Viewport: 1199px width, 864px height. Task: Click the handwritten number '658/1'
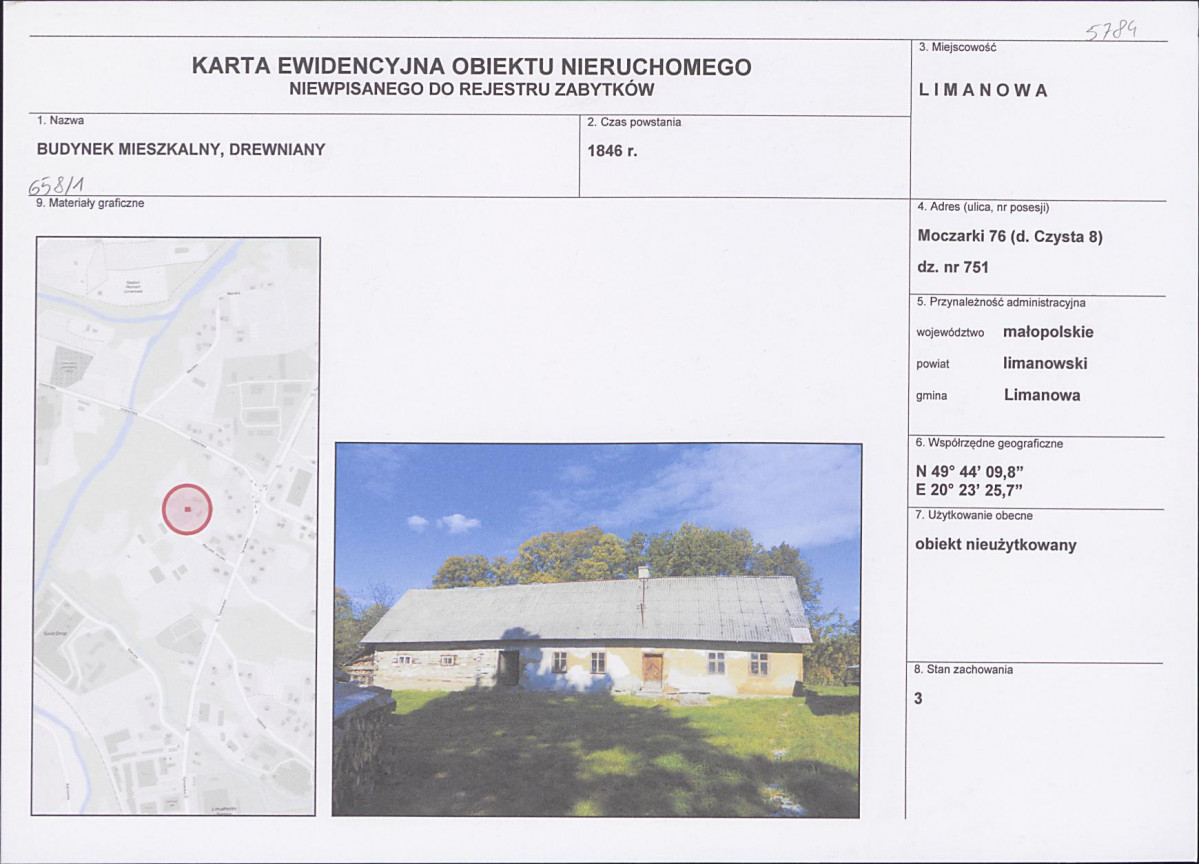point(56,184)
